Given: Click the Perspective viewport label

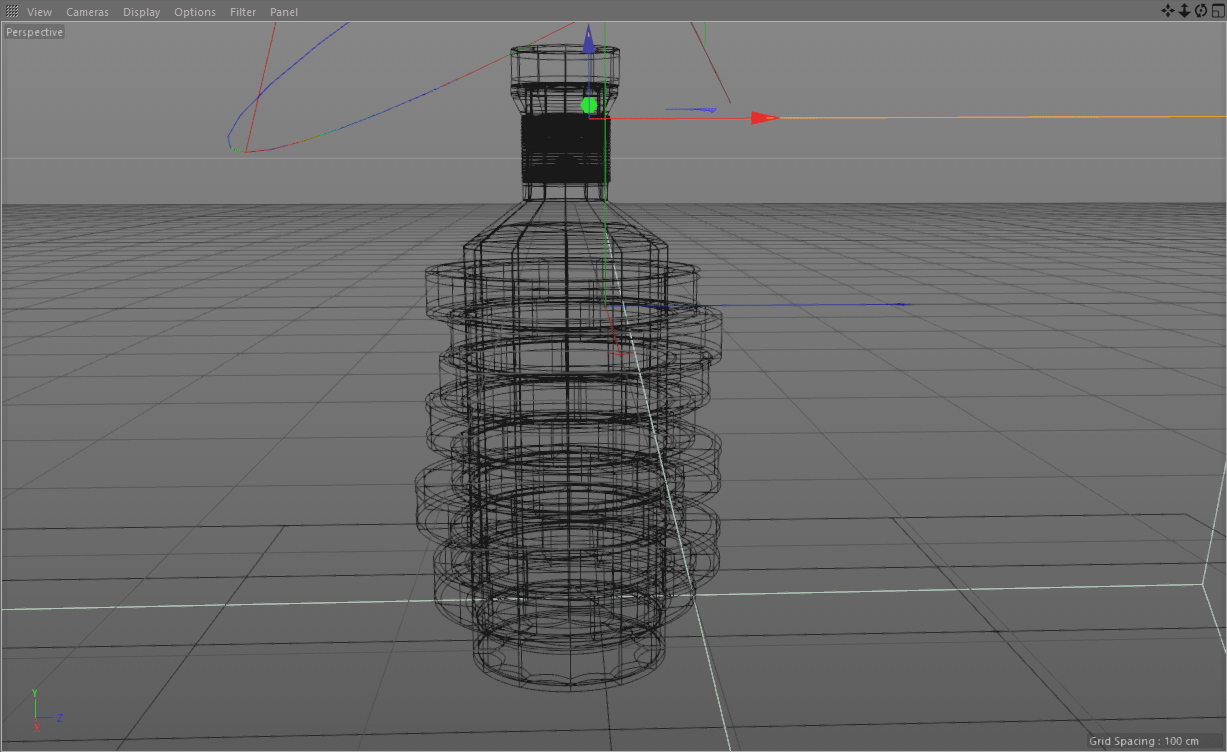Looking at the screenshot, I should coord(34,31).
